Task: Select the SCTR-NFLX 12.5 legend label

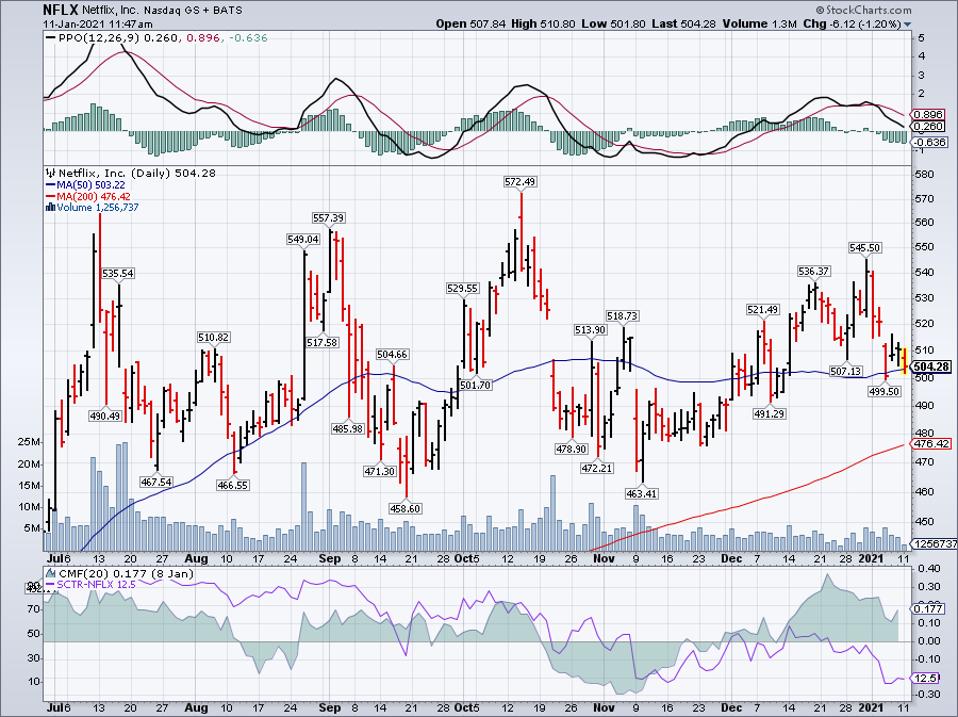Action: coord(91,584)
